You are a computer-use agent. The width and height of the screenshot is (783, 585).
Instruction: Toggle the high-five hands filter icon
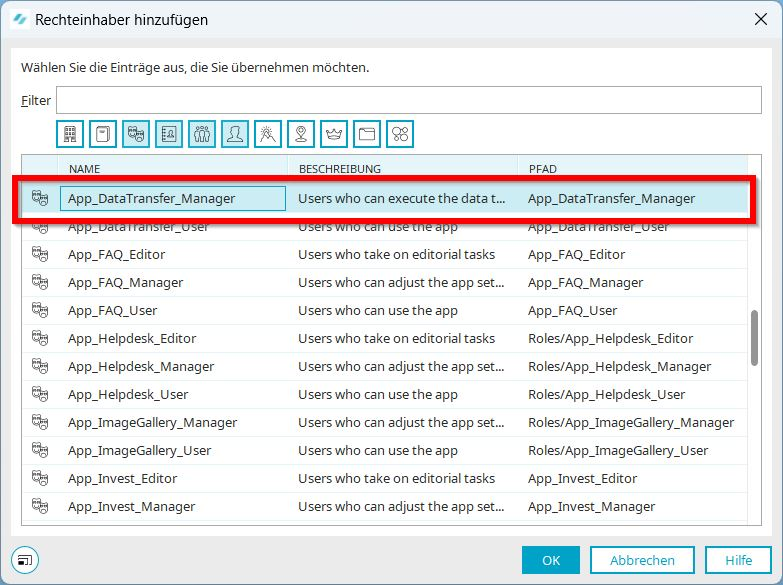(x=268, y=134)
